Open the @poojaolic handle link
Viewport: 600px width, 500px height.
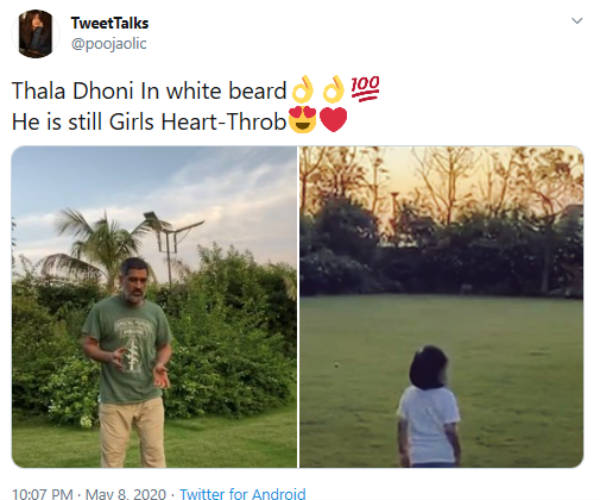click(109, 44)
